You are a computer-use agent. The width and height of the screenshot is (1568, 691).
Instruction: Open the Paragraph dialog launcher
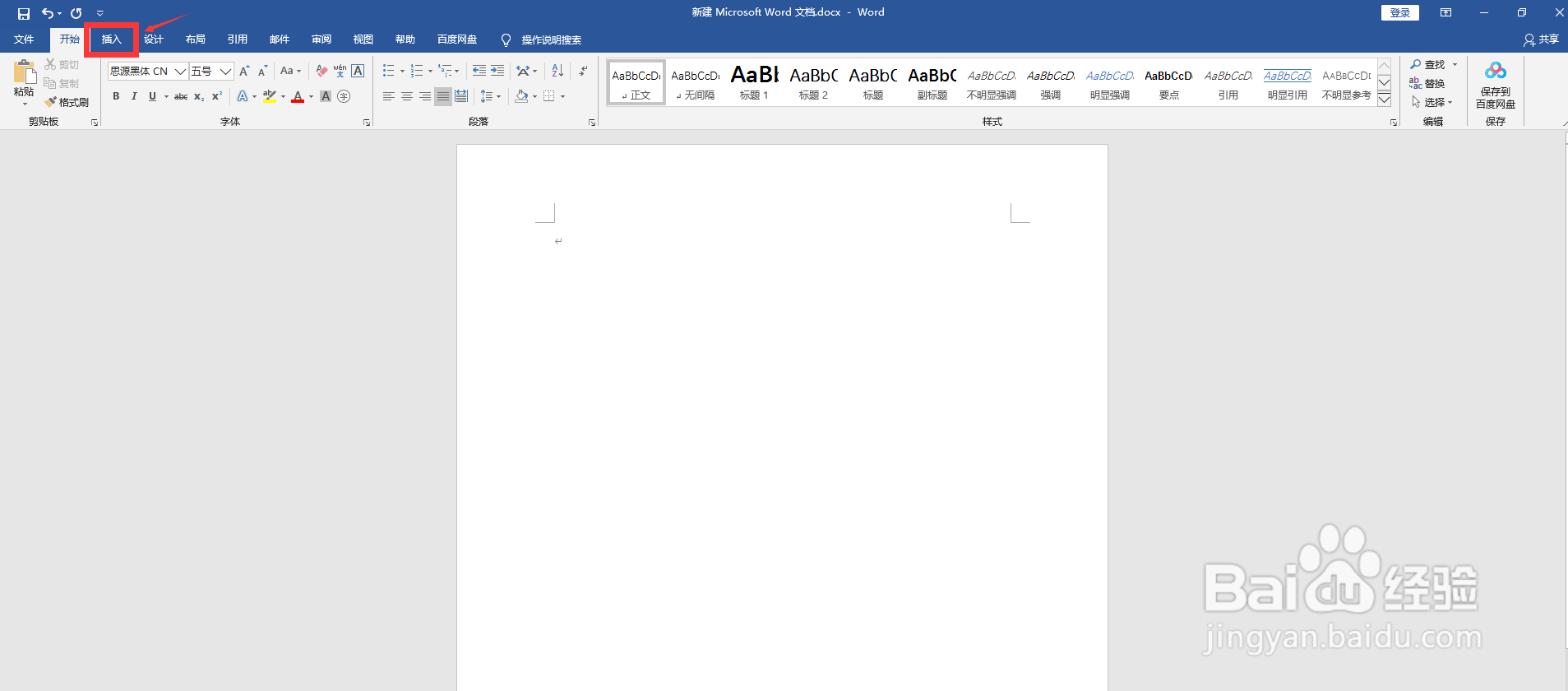coord(592,123)
